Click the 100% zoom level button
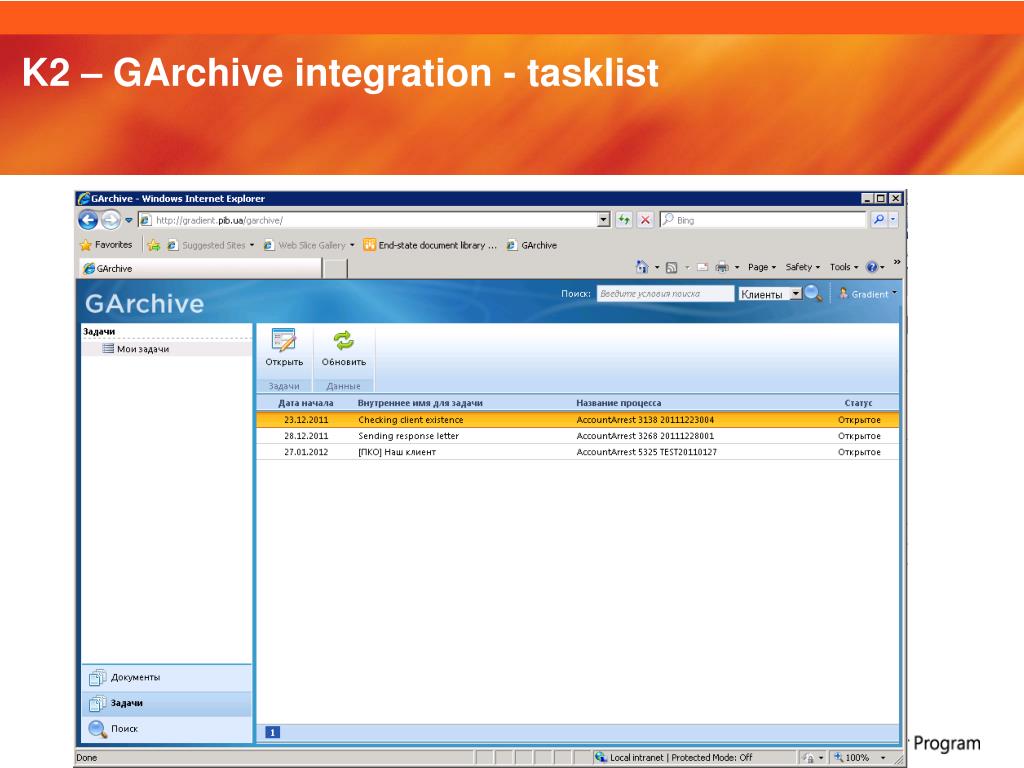 click(851, 758)
